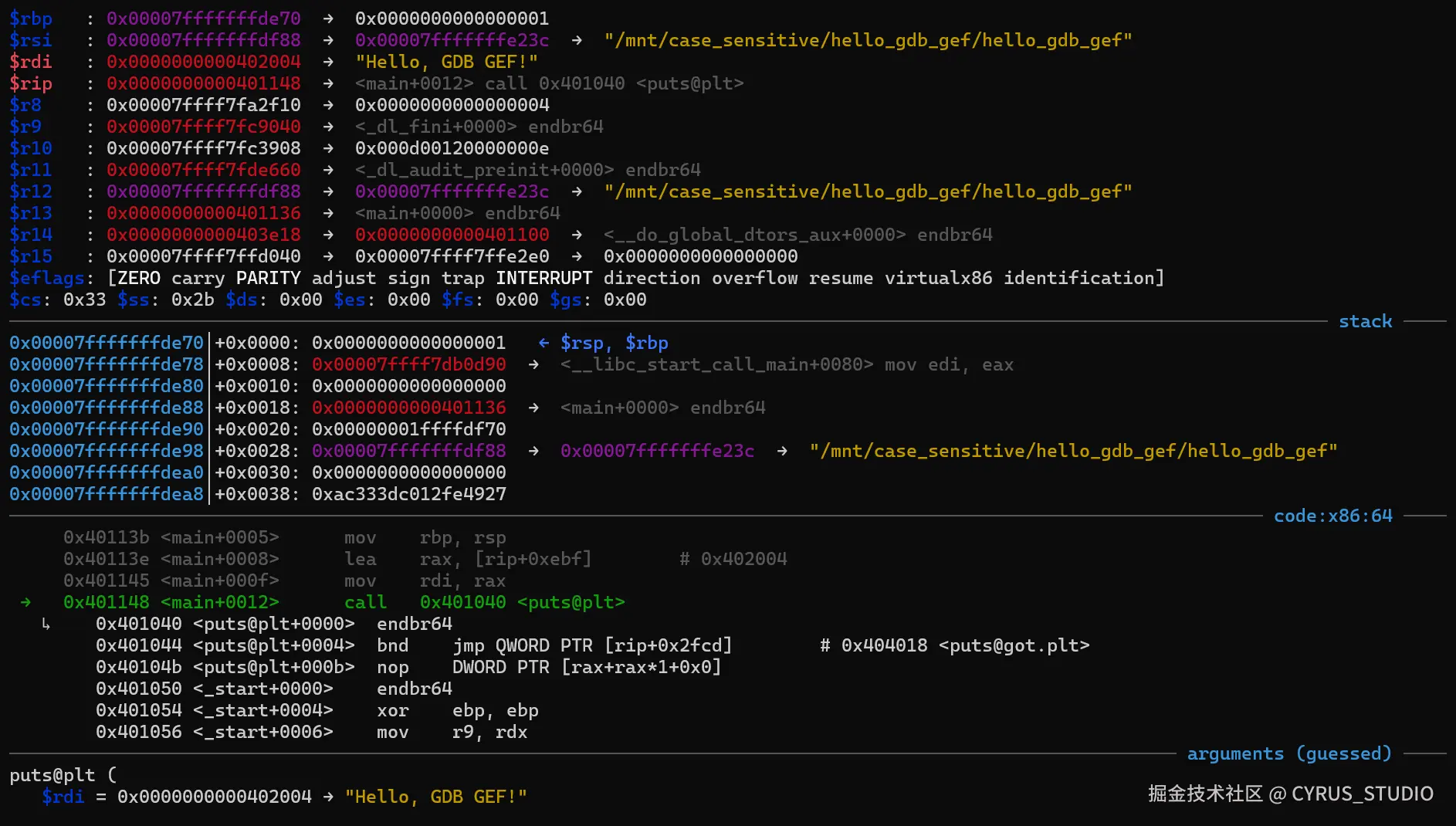Click the CYRUS_STUDIO watermark text
This screenshot has height=826, width=1456.
[1362, 794]
